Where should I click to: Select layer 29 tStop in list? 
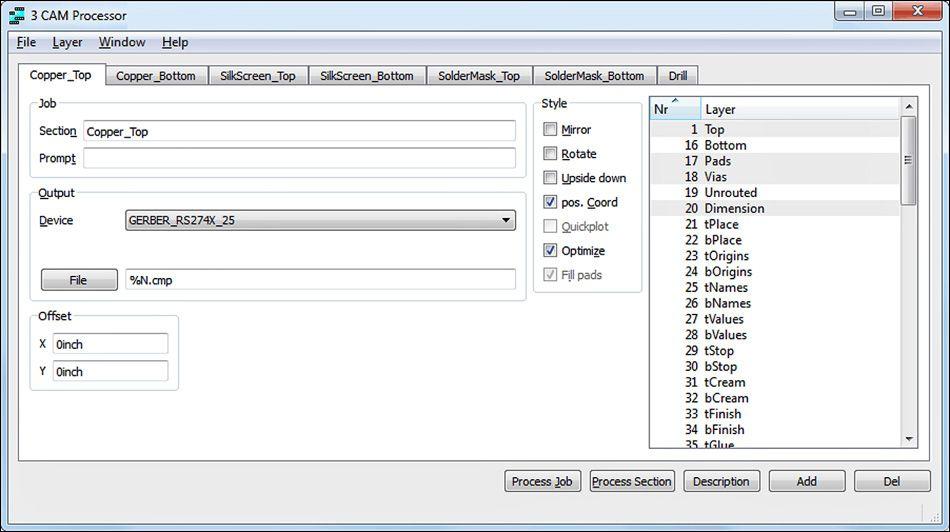776,350
